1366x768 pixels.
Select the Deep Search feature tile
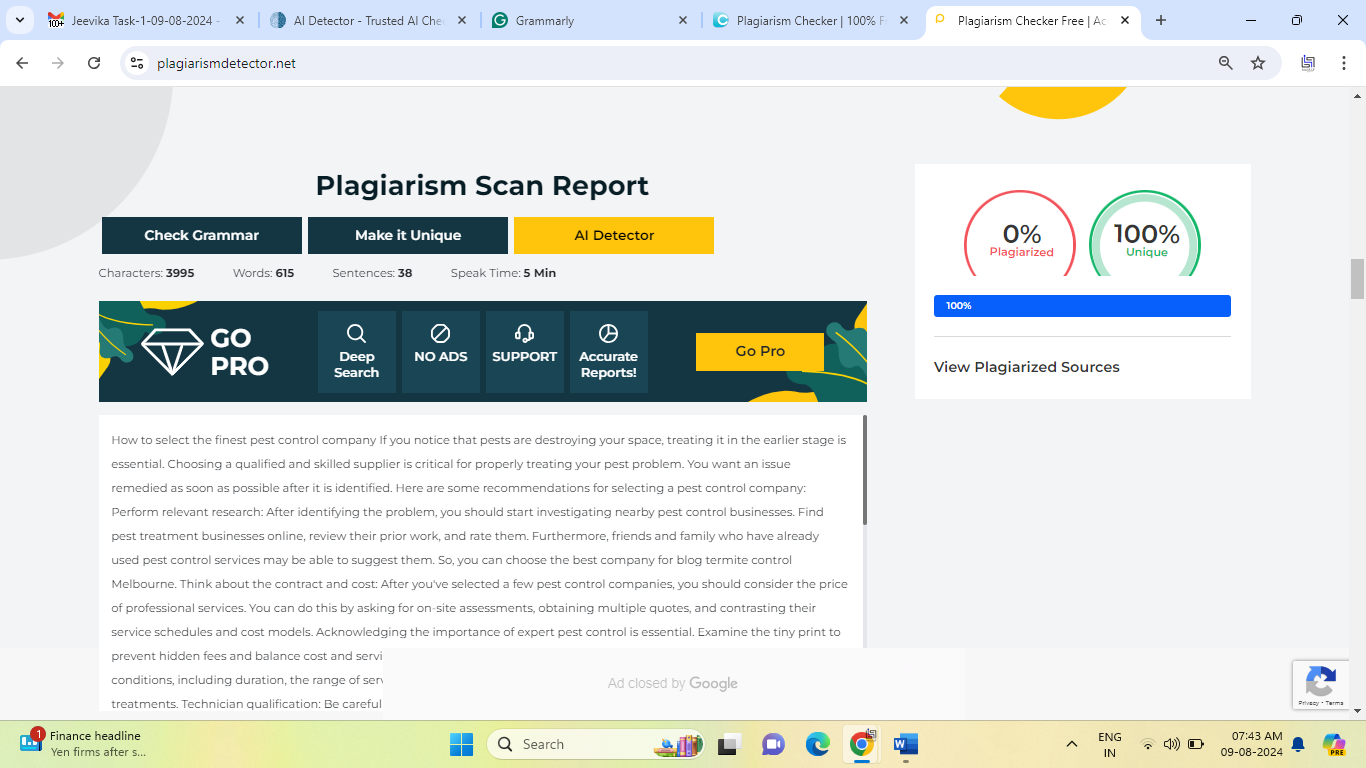click(357, 352)
